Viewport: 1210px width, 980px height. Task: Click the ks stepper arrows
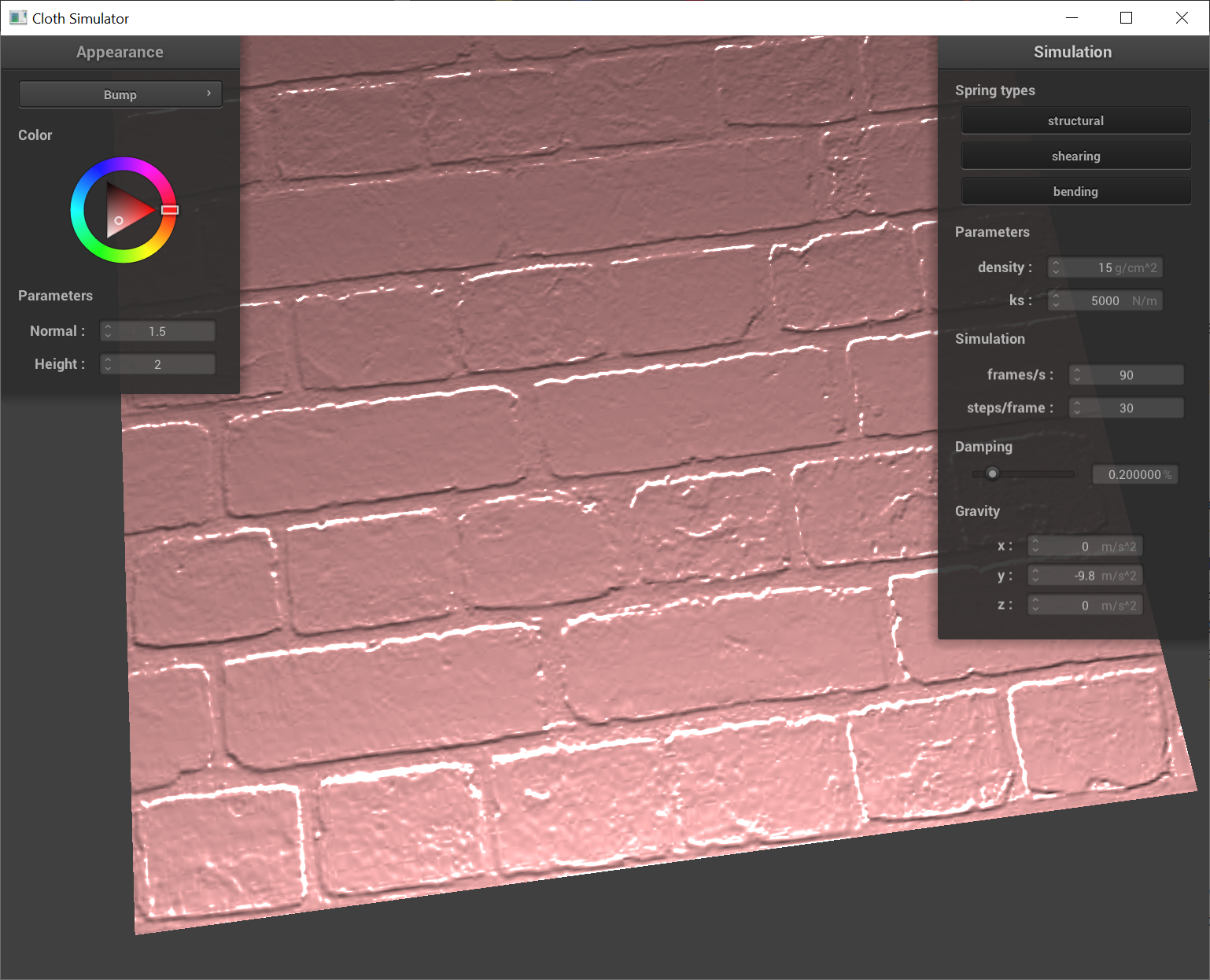(1056, 300)
